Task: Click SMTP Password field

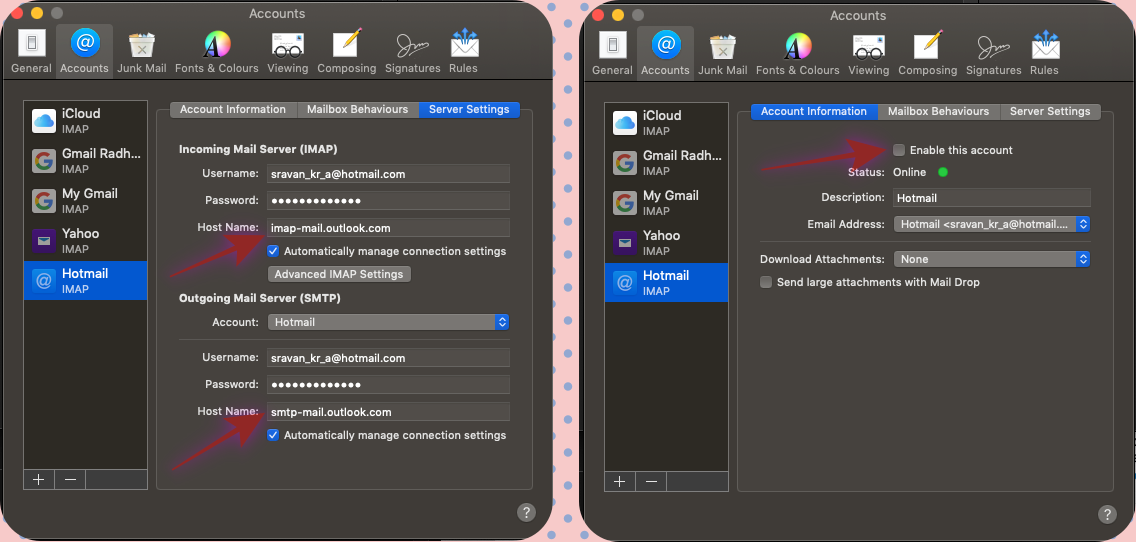Action: coord(388,385)
